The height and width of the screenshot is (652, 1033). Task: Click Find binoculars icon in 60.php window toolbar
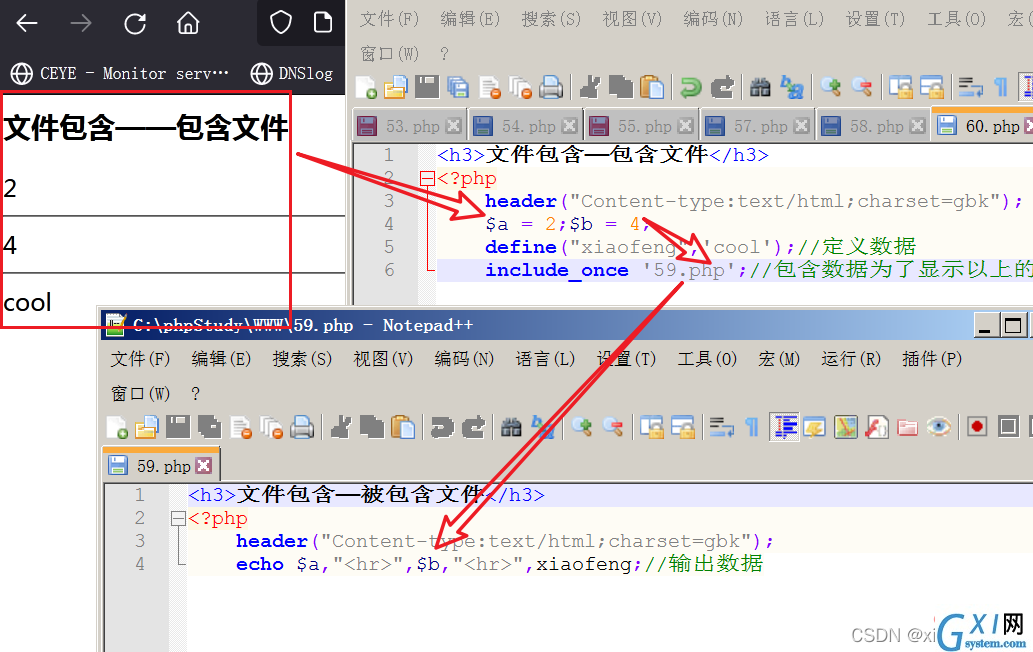click(760, 88)
